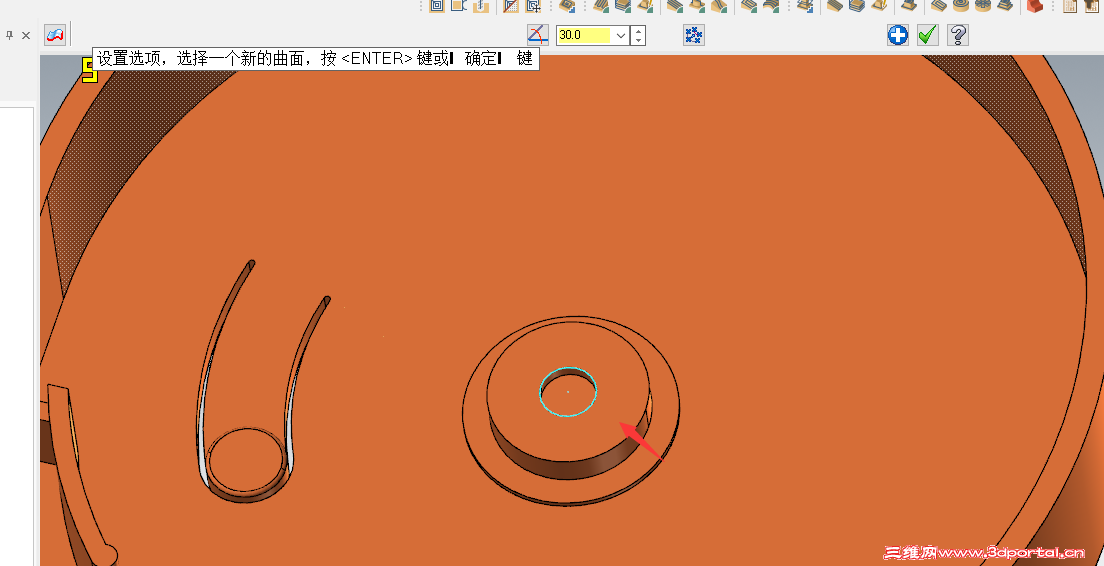Click the surface selection icon in ribbon bar
Screen dimensions: 1104x566
[x=55, y=34]
